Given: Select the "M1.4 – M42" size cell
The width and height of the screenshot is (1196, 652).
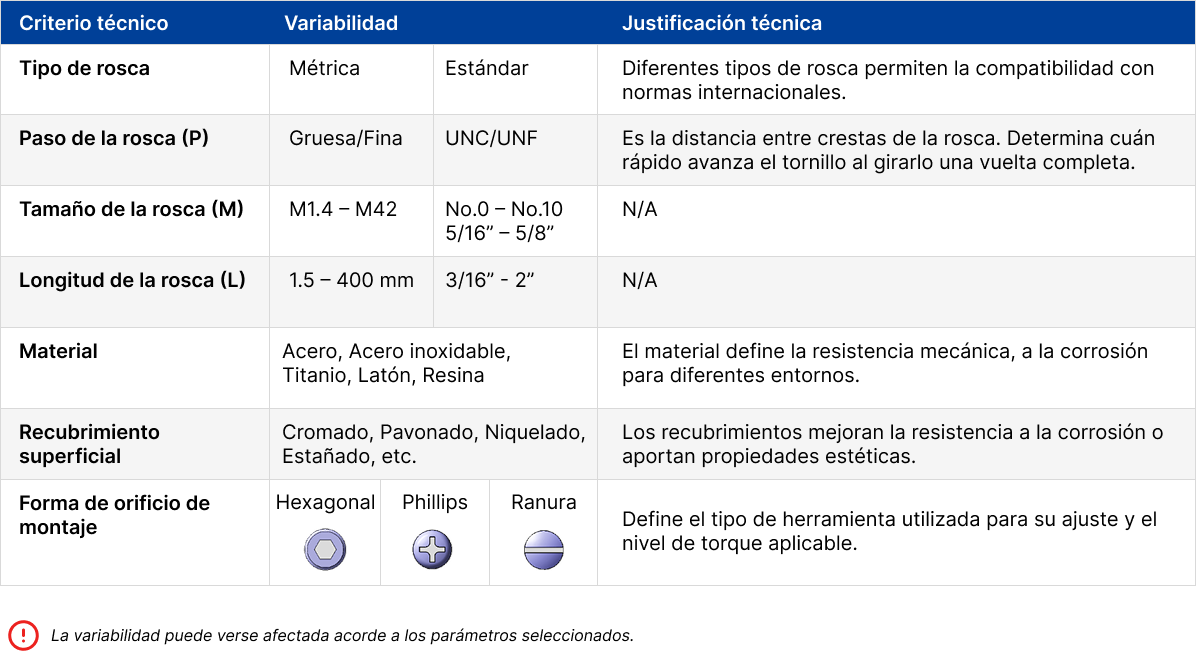Looking at the screenshot, I should [x=343, y=209].
